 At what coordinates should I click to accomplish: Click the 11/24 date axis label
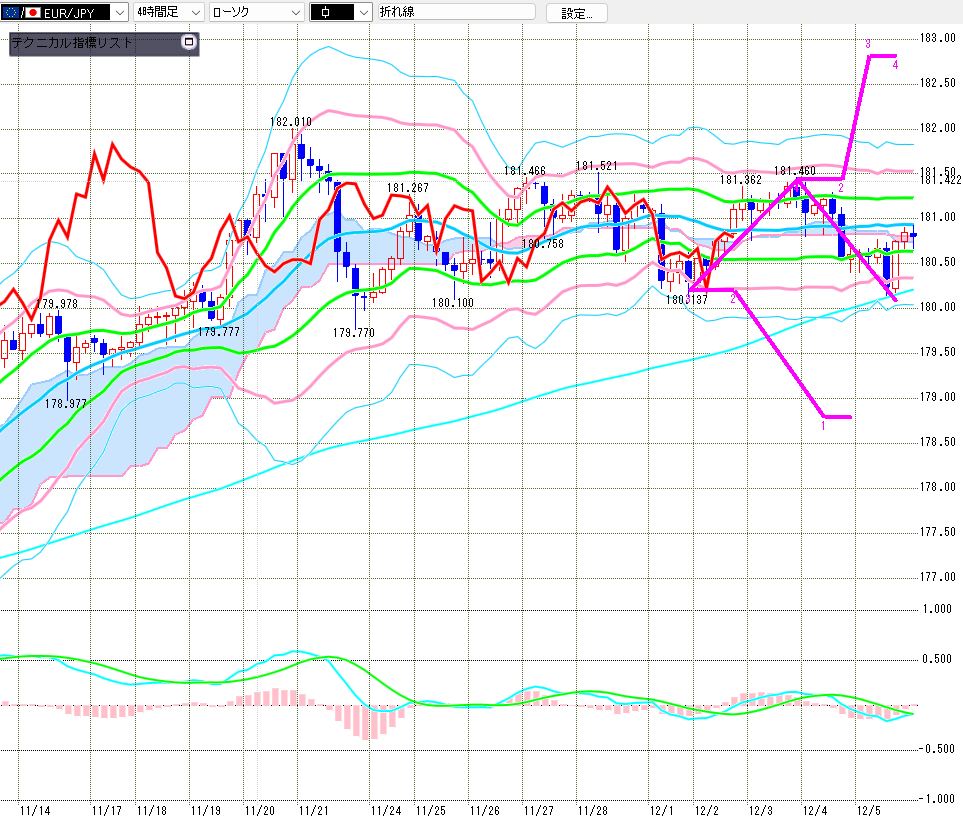[x=386, y=809]
